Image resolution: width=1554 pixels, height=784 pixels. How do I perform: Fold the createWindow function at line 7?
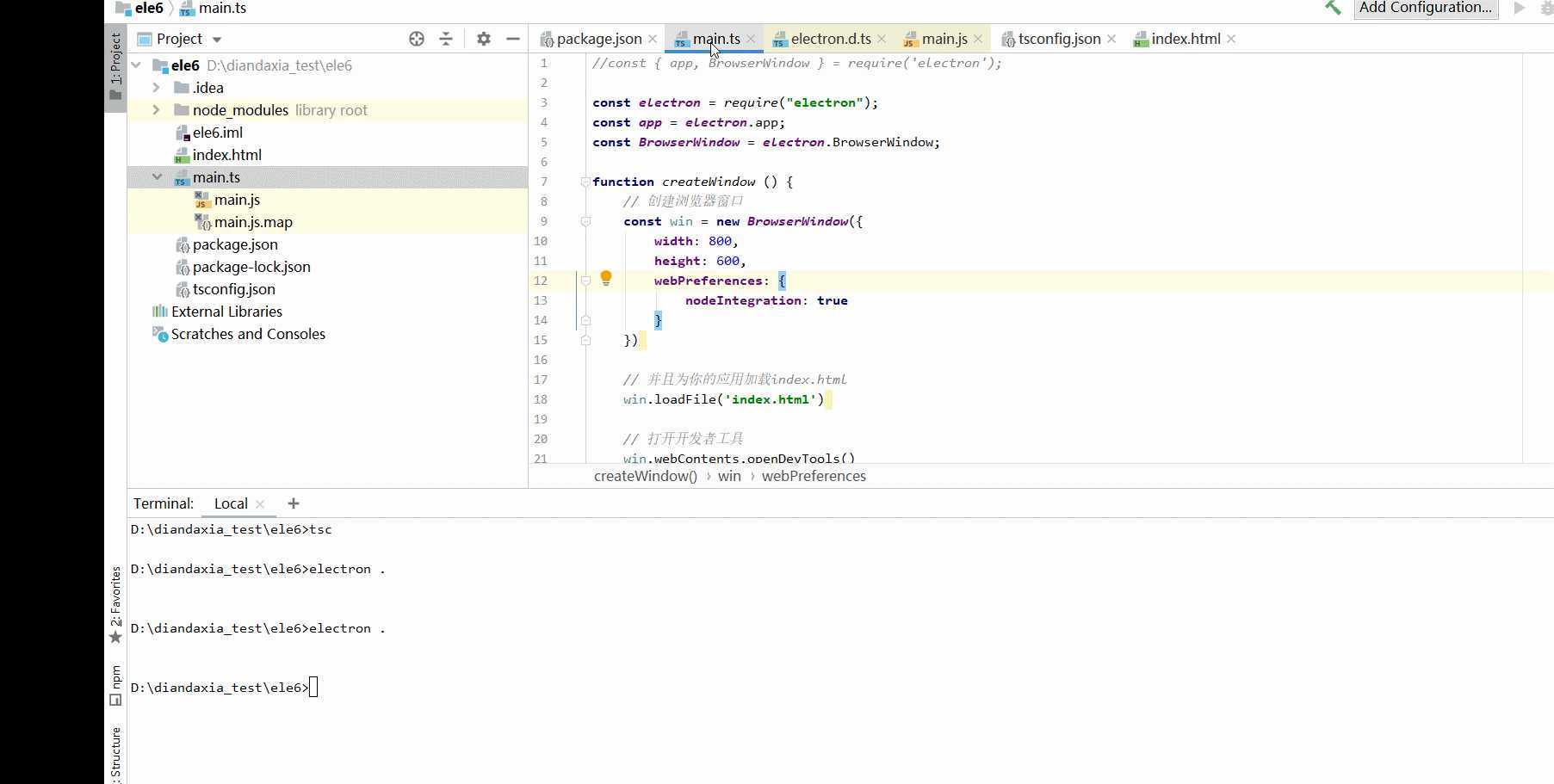coord(585,182)
